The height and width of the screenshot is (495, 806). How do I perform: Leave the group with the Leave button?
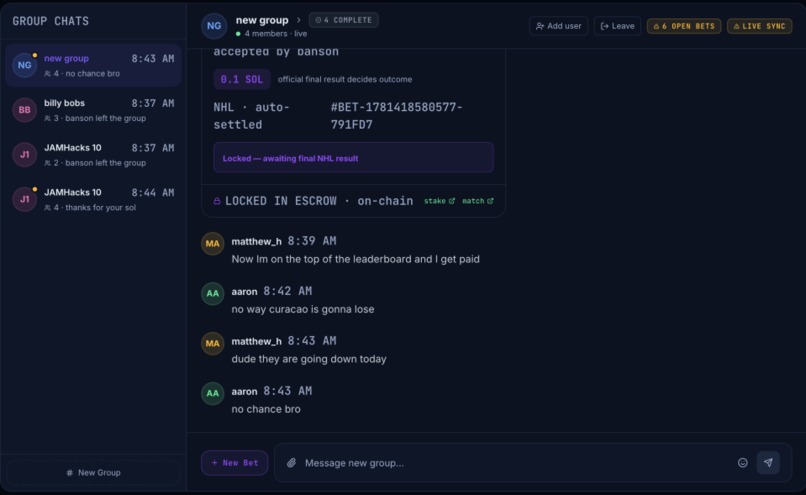coord(617,26)
